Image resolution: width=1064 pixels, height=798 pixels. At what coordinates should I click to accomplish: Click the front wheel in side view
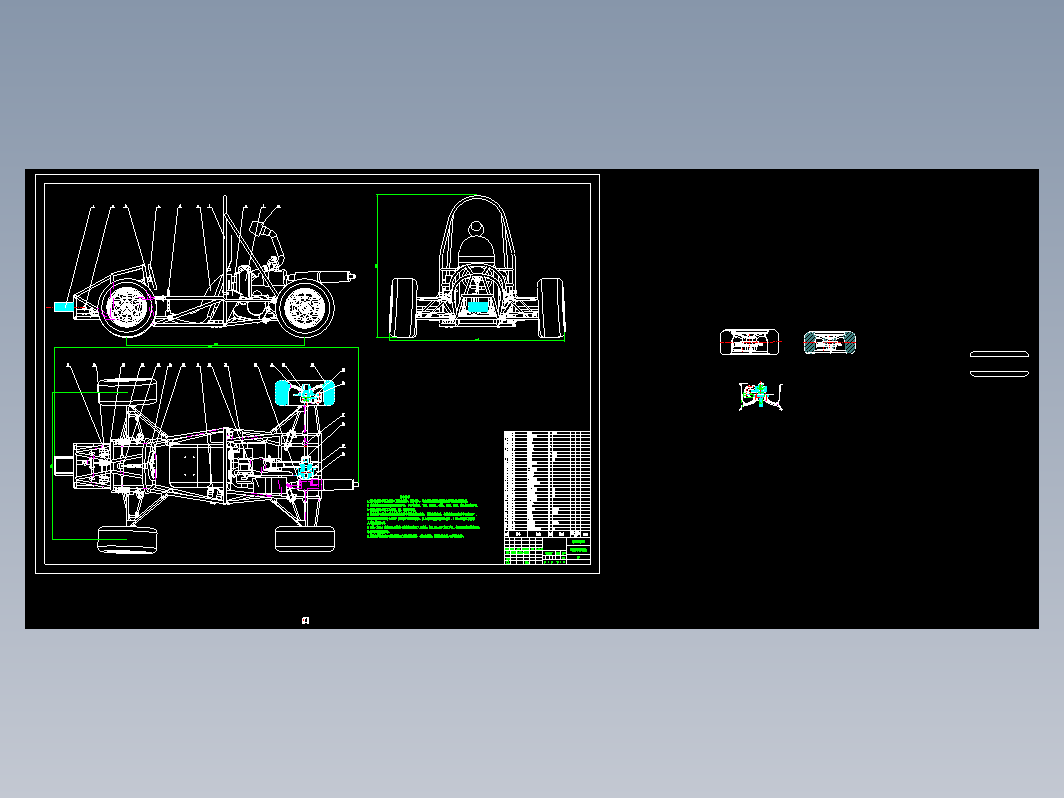point(127,307)
